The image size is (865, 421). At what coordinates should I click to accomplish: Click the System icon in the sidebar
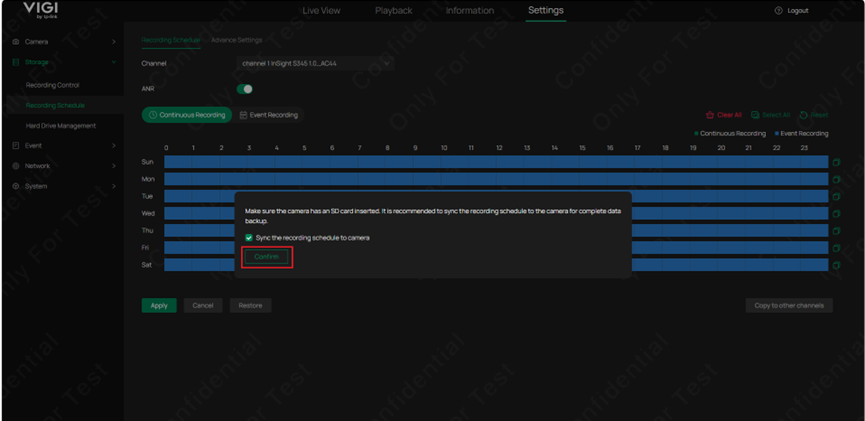click(x=15, y=186)
